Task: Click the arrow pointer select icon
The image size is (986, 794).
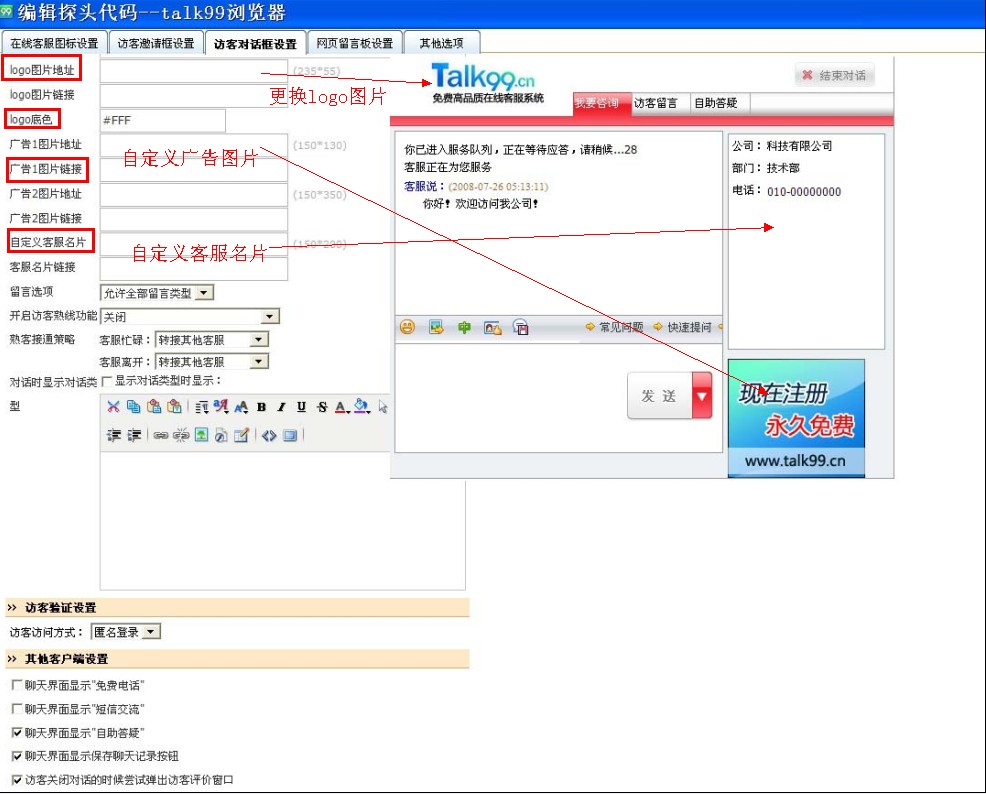Action: point(383,407)
